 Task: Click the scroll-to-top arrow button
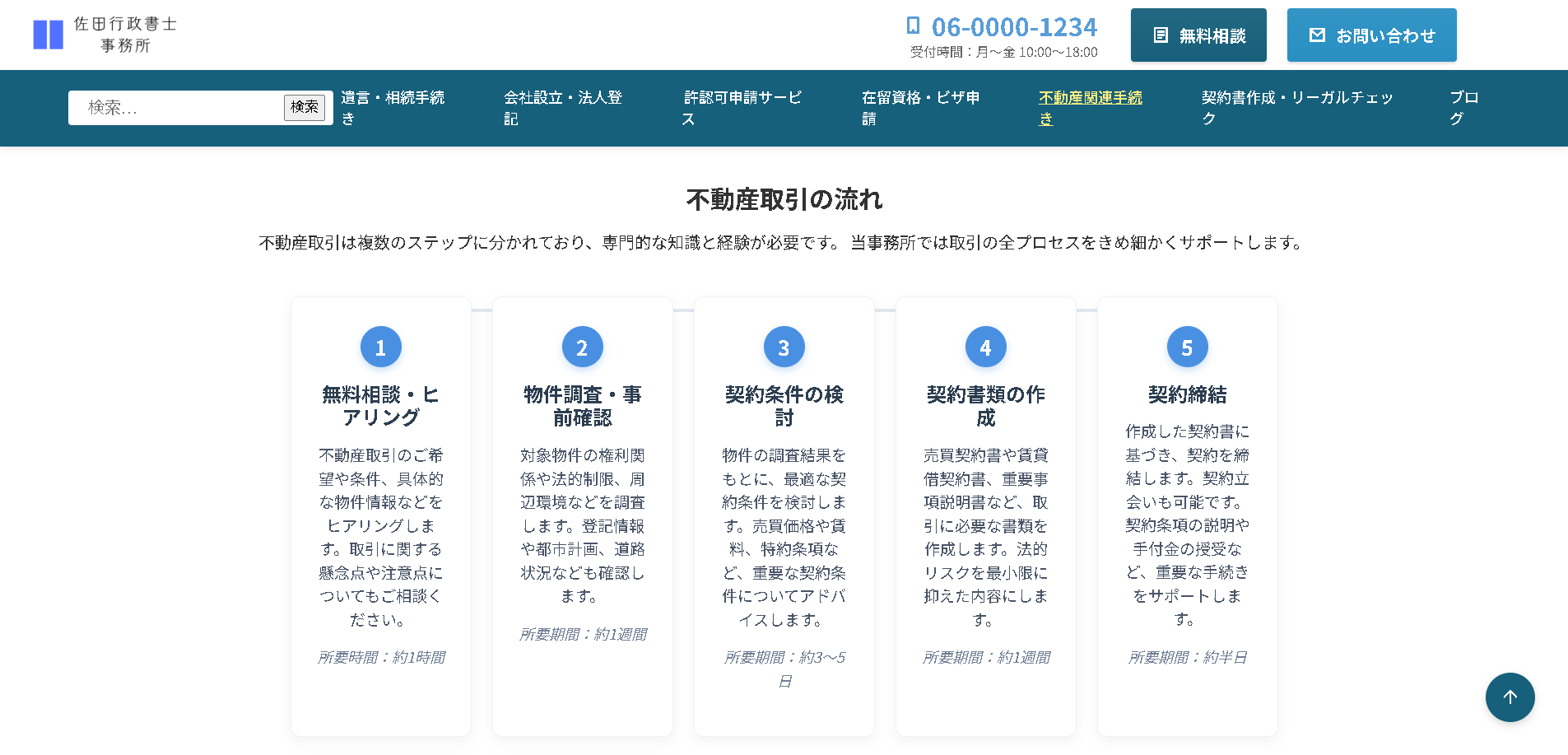(1510, 697)
